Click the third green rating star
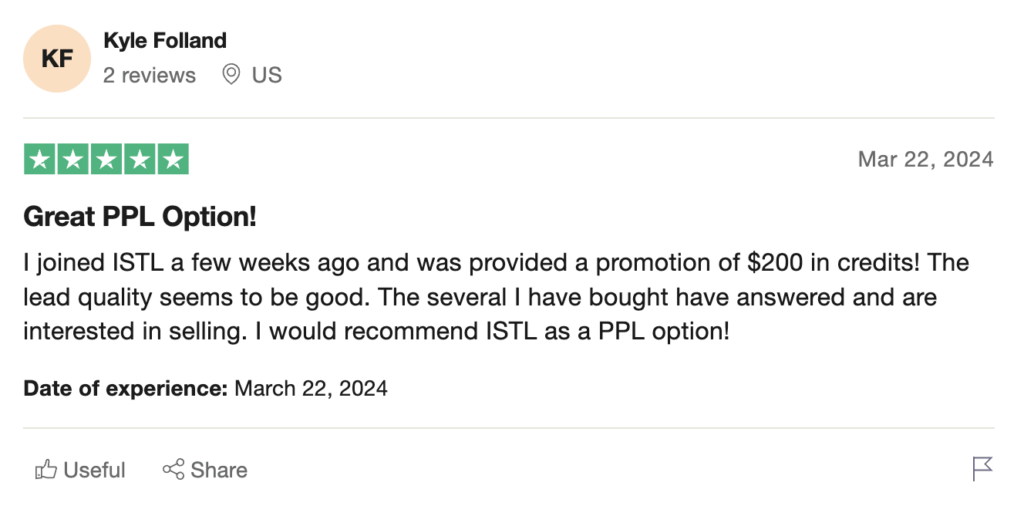This screenshot has height=506, width=1024. [x=106, y=159]
